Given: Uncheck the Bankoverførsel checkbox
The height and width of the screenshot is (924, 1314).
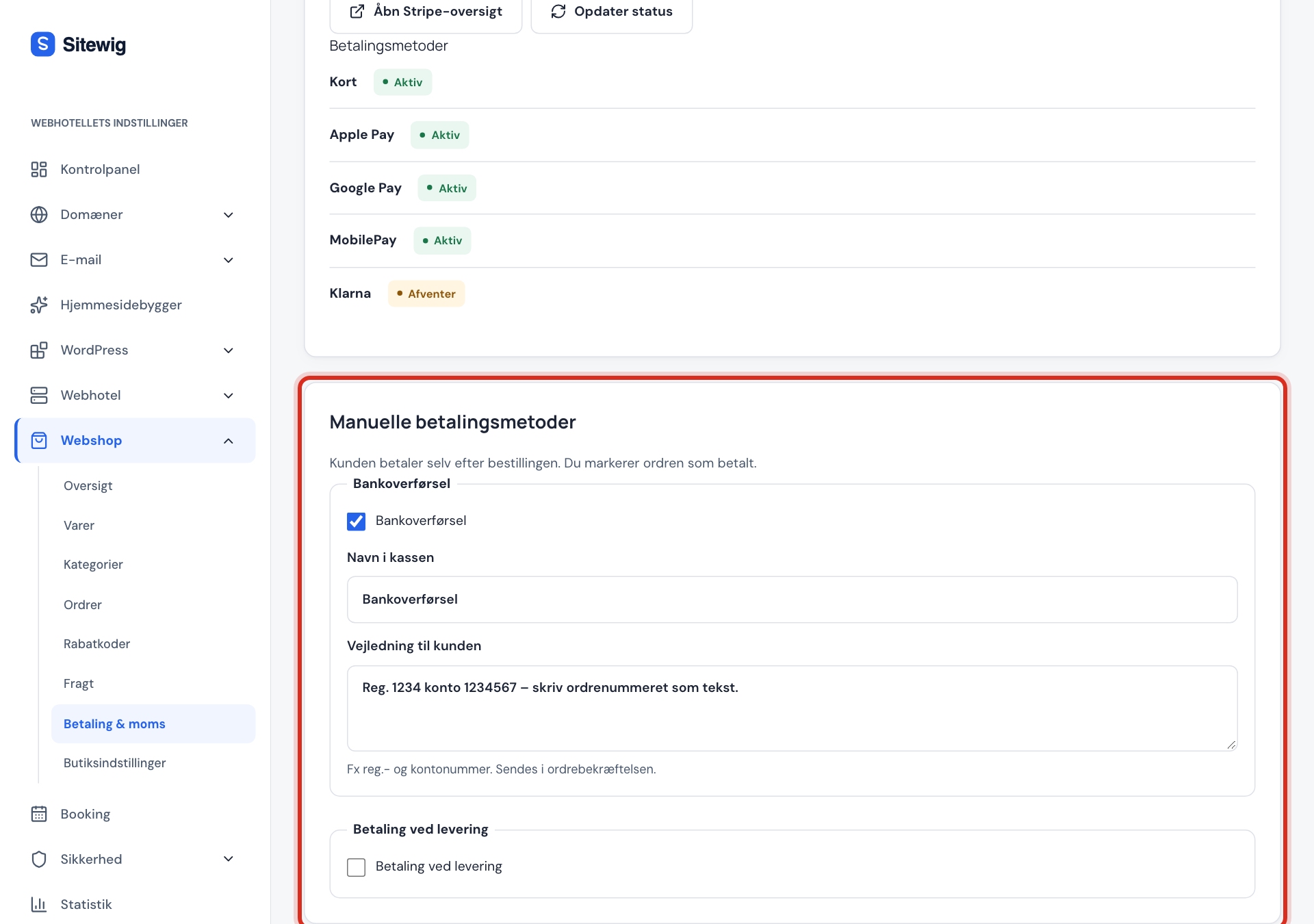Looking at the screenshot, I should pos(356,521).
